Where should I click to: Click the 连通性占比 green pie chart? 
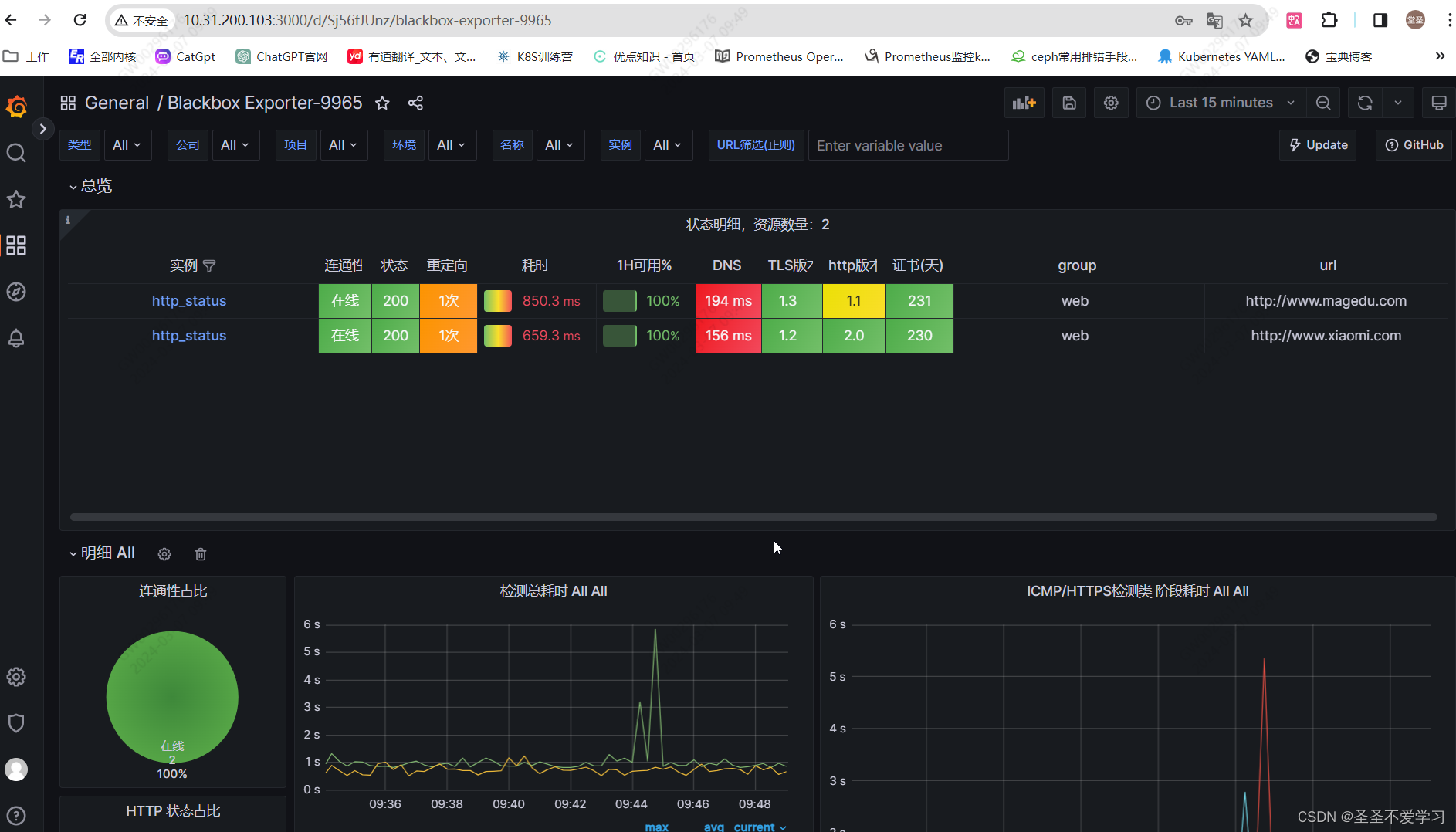pyautogui.click(x=172, y=697)
